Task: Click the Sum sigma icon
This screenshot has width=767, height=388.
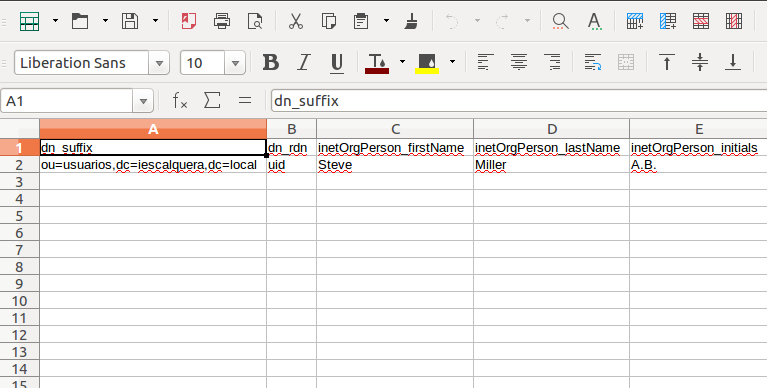Action: (212, 101)
